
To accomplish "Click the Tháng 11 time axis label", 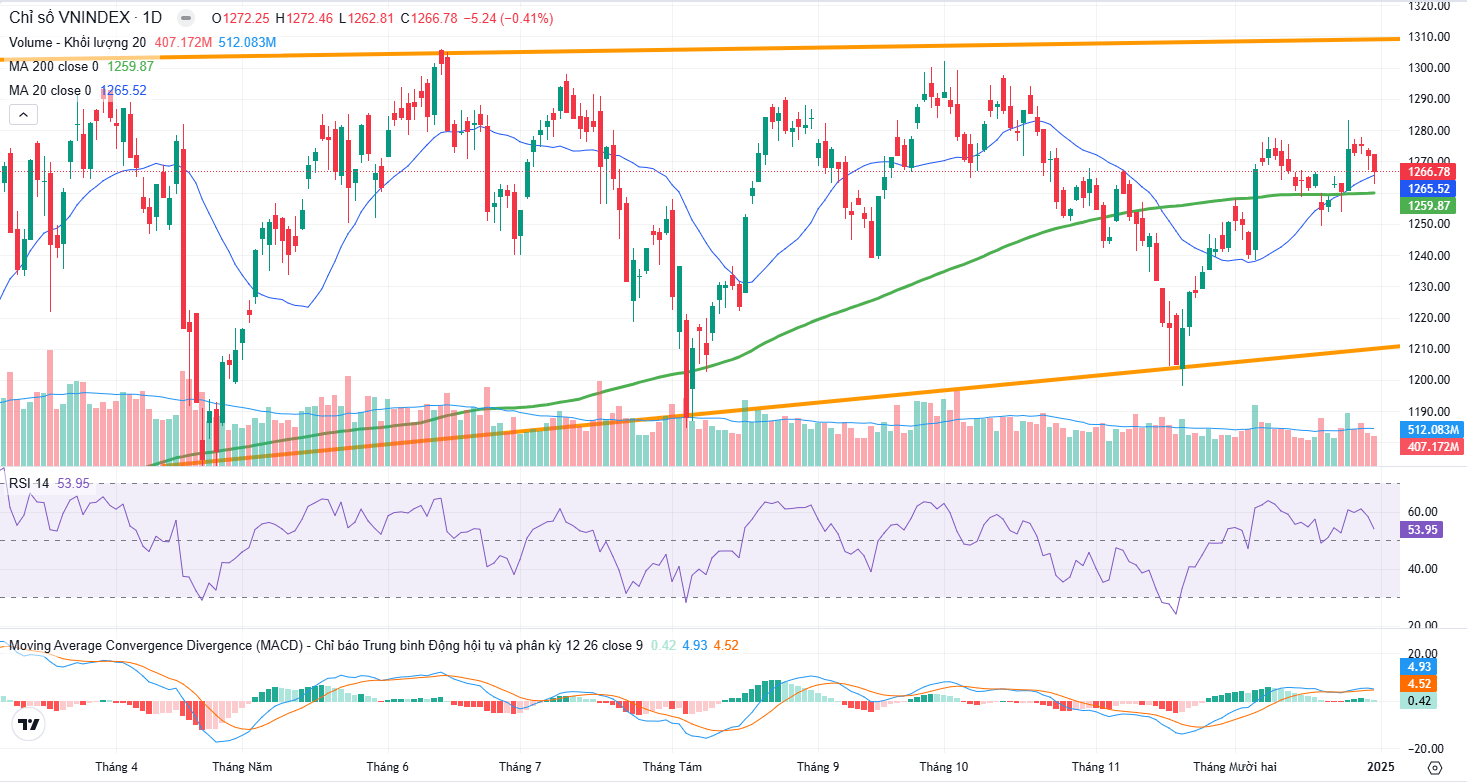I will 1097,767.
